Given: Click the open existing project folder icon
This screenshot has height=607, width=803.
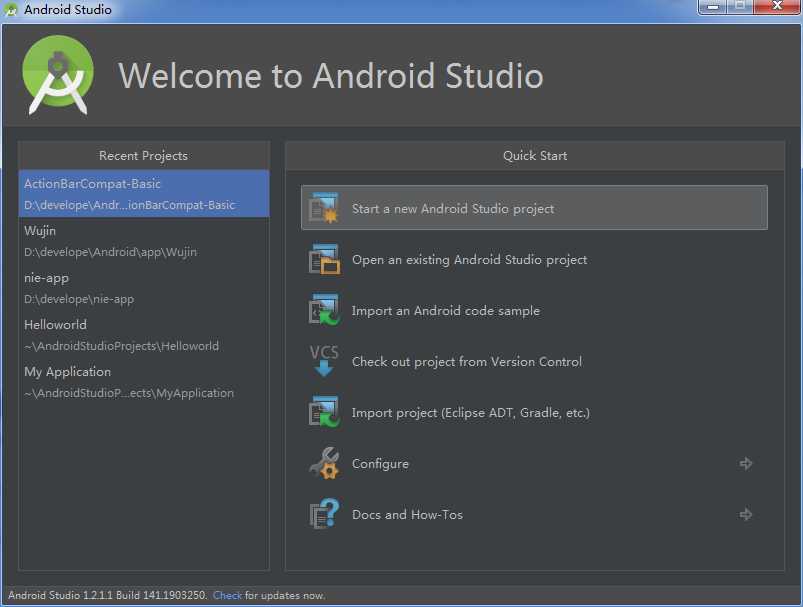Looking at the screenshot, I should pyautogui.click(x=324, y=259).
